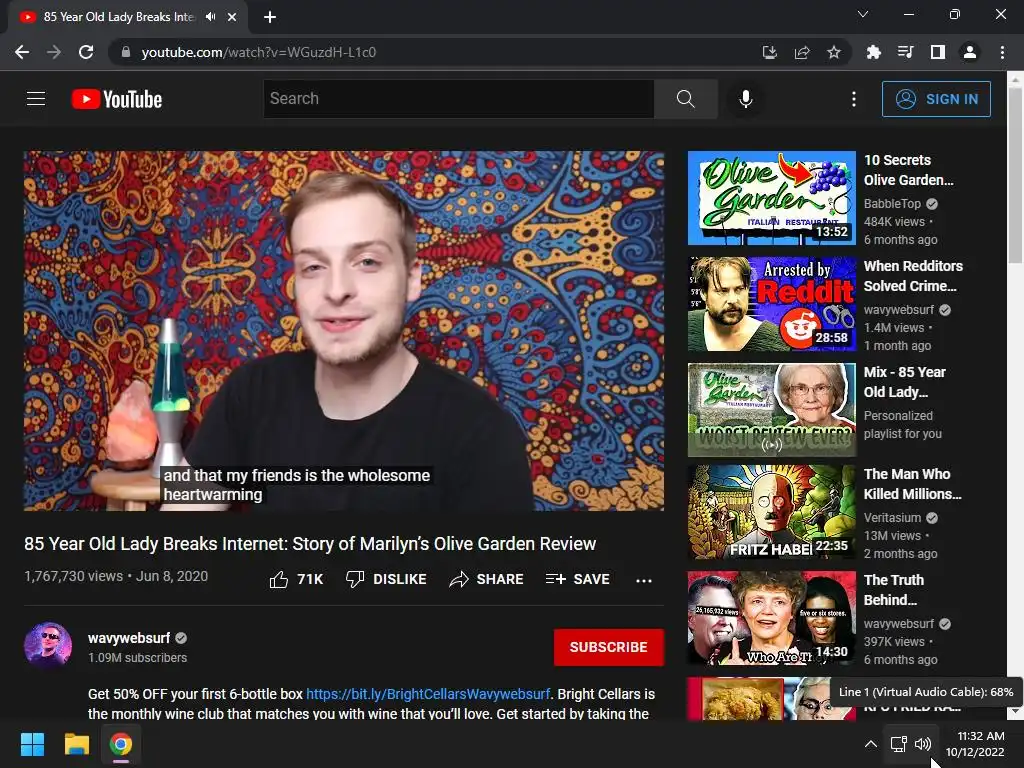View site information lock icon

pyautogui.click(x=126, y=52)
